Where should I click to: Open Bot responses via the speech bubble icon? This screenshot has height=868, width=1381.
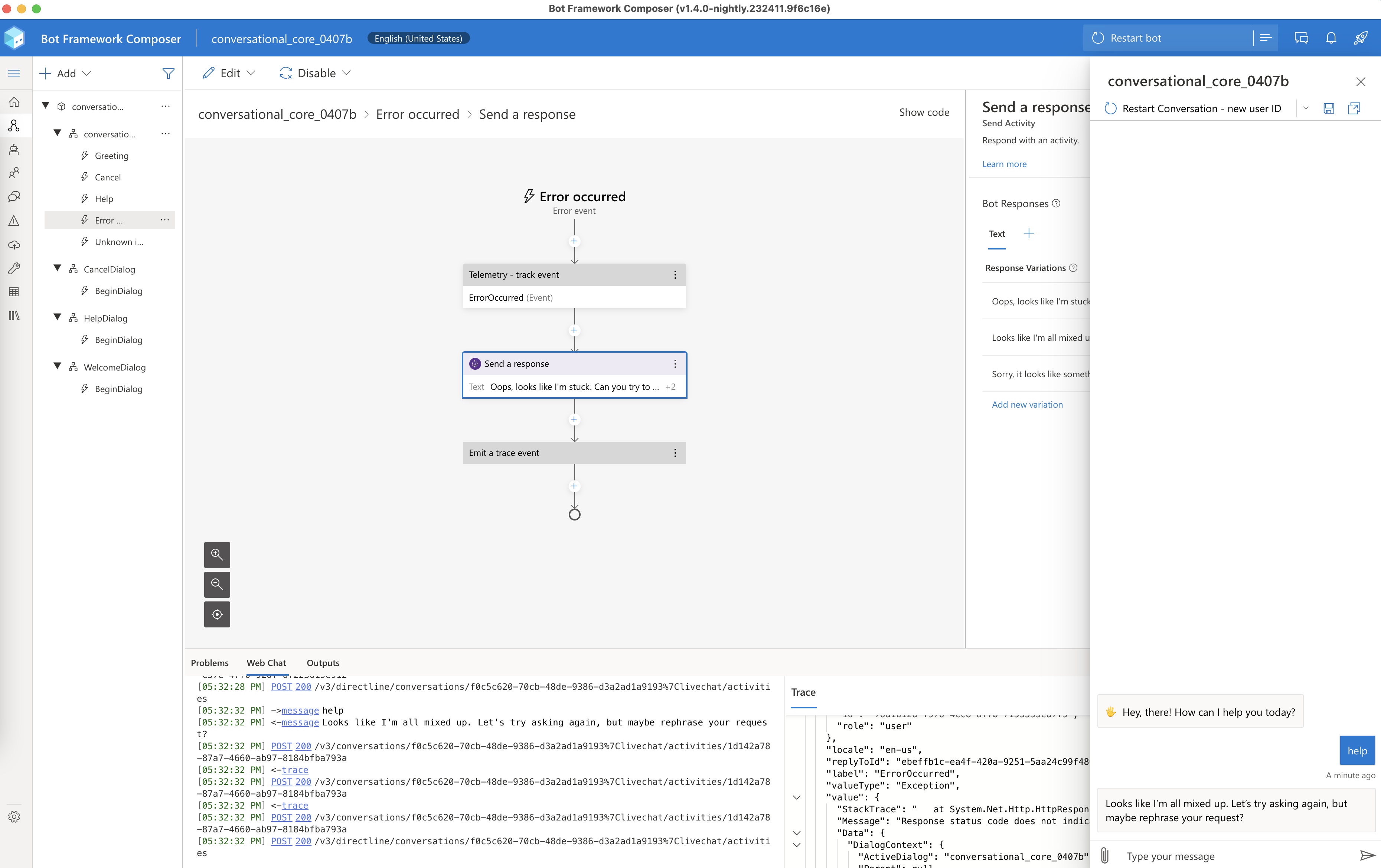[14, 196]
